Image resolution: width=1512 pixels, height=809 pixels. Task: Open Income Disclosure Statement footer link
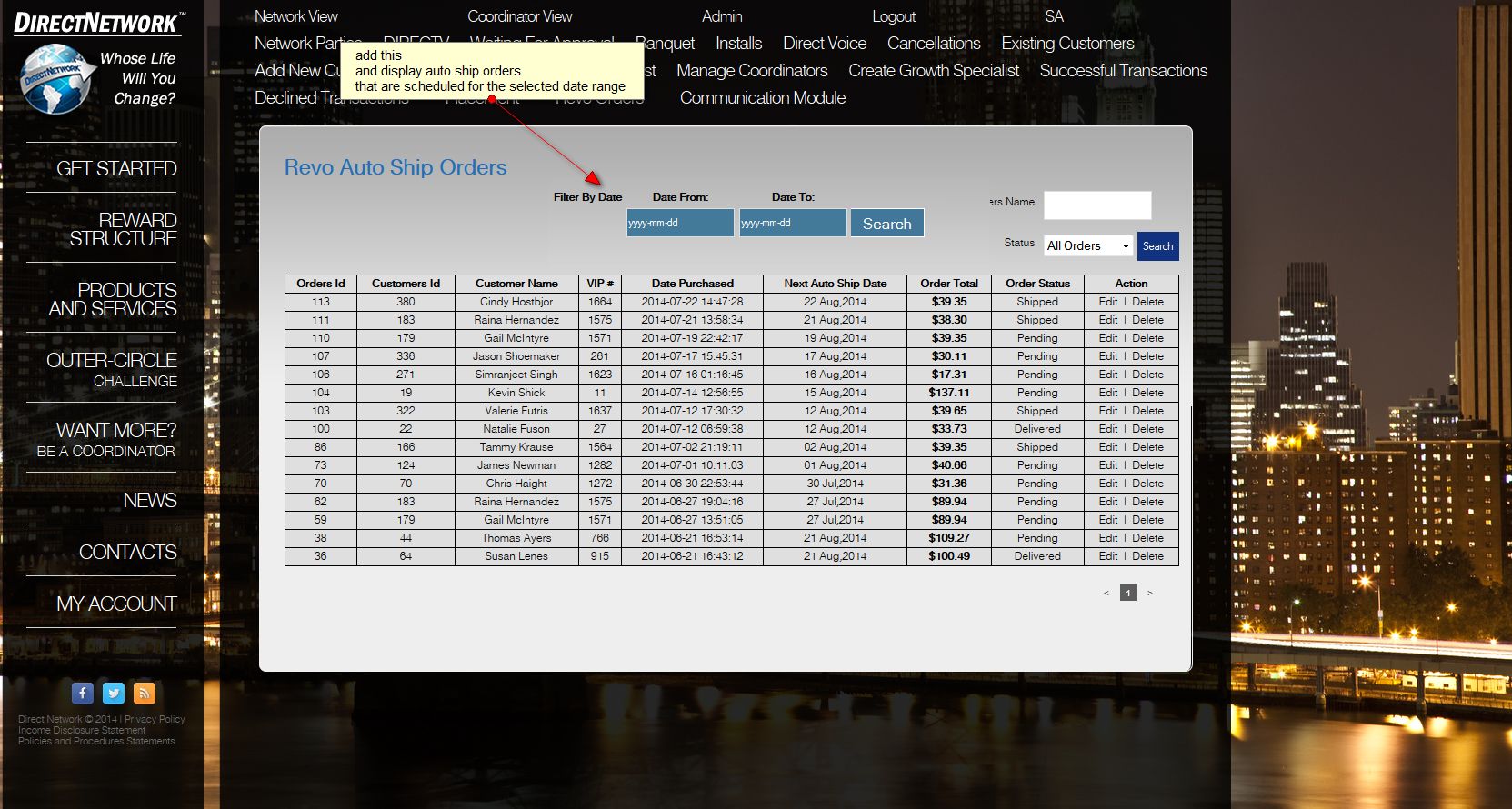point(82,730)
